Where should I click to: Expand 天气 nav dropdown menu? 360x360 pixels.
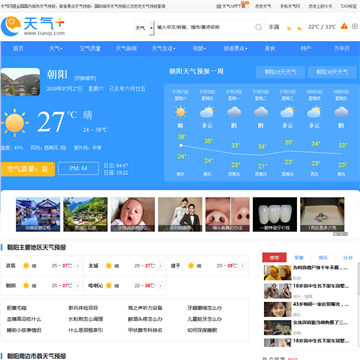pos(56,49)
